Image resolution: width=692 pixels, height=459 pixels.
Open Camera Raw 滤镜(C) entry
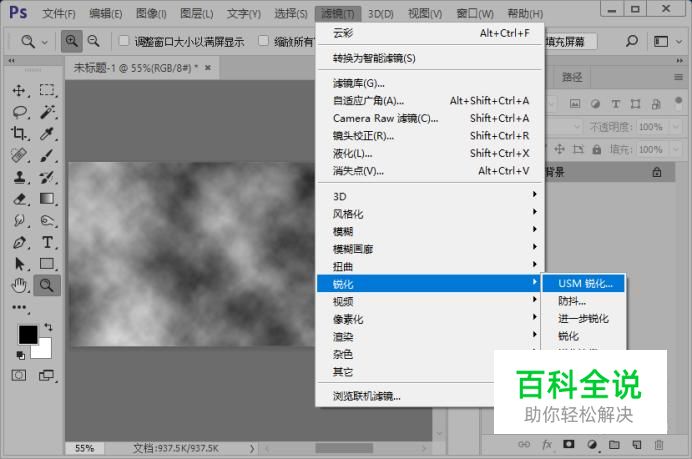[430, 118]
